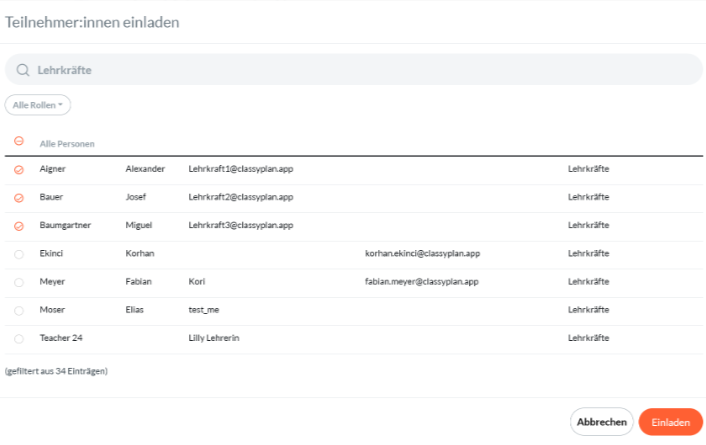Click the 'gefiltert aus 34 Einträgen' note
This screenshot has height=445, width=706.
pyautogui.click(x=56, y=371)
